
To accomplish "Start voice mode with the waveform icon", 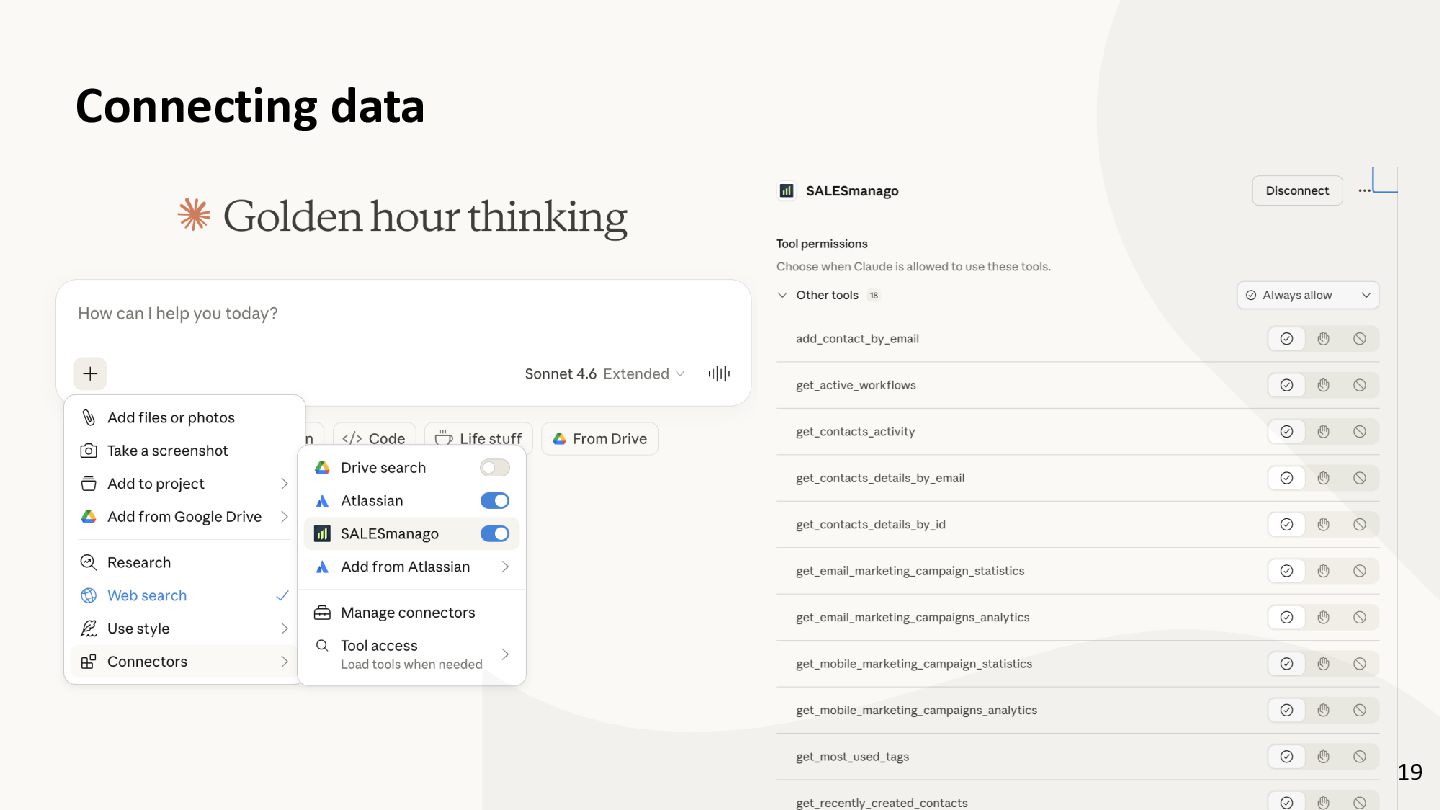I will pos(719,373).
